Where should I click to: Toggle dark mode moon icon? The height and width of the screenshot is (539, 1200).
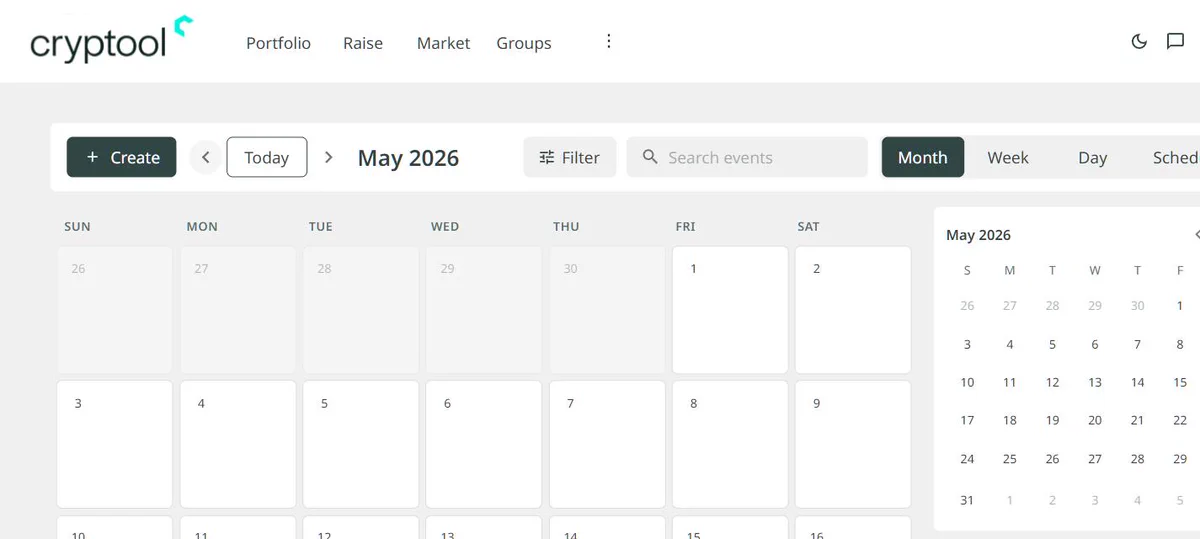[1138, 41]
